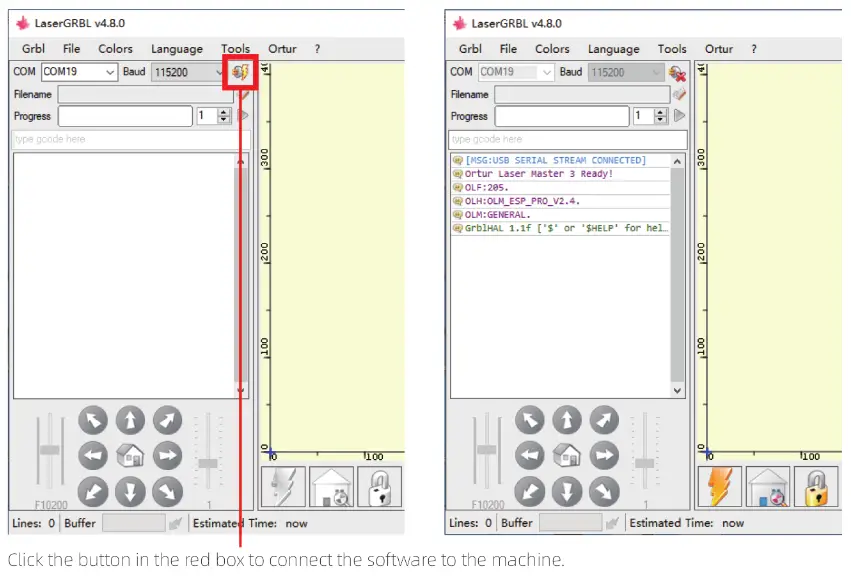Click jog step slider in right window
This screenshot has height=582, width=851.
click(x=645, y=463)
